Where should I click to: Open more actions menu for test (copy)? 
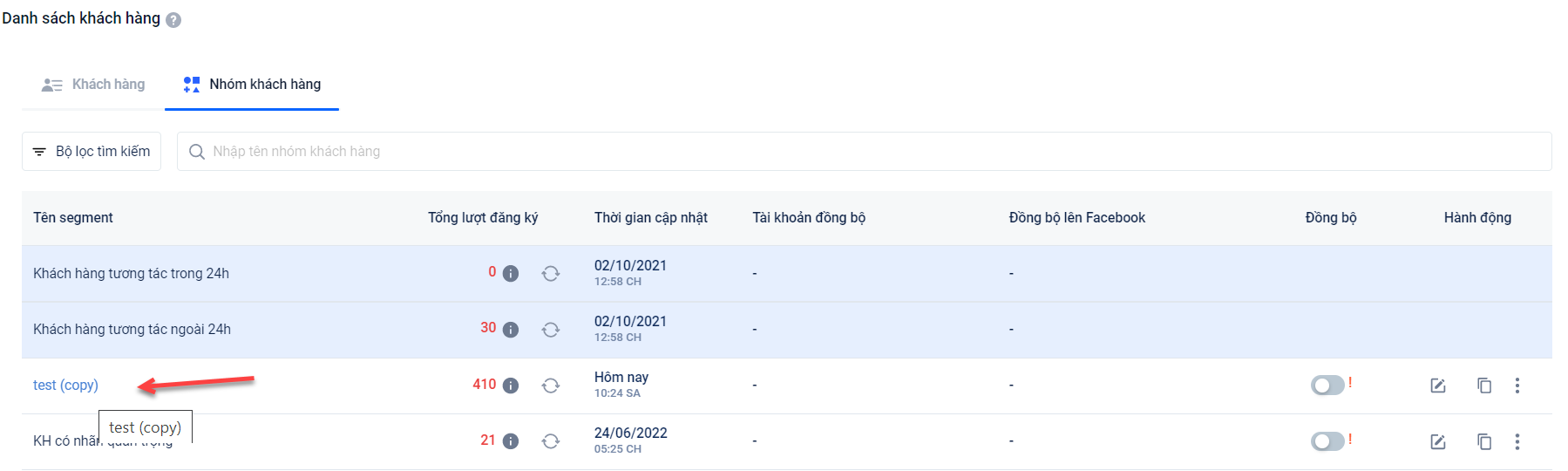[x=1517, y=386]
